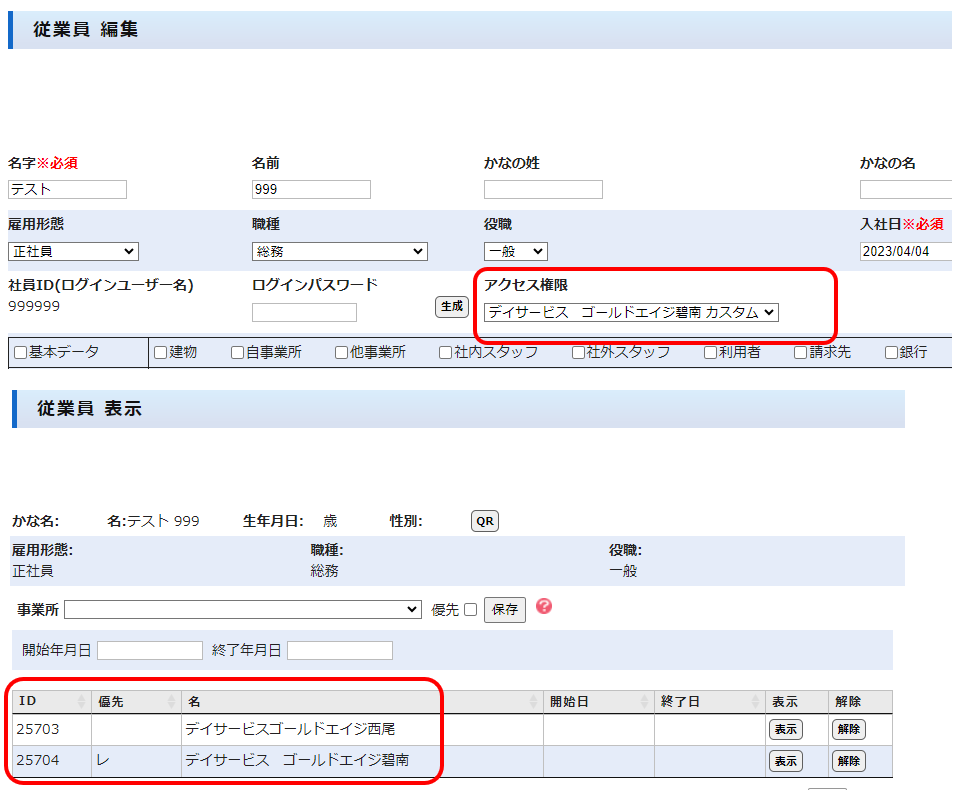
Task: Check the 基本データ checkbox
Action: (21, 352)
